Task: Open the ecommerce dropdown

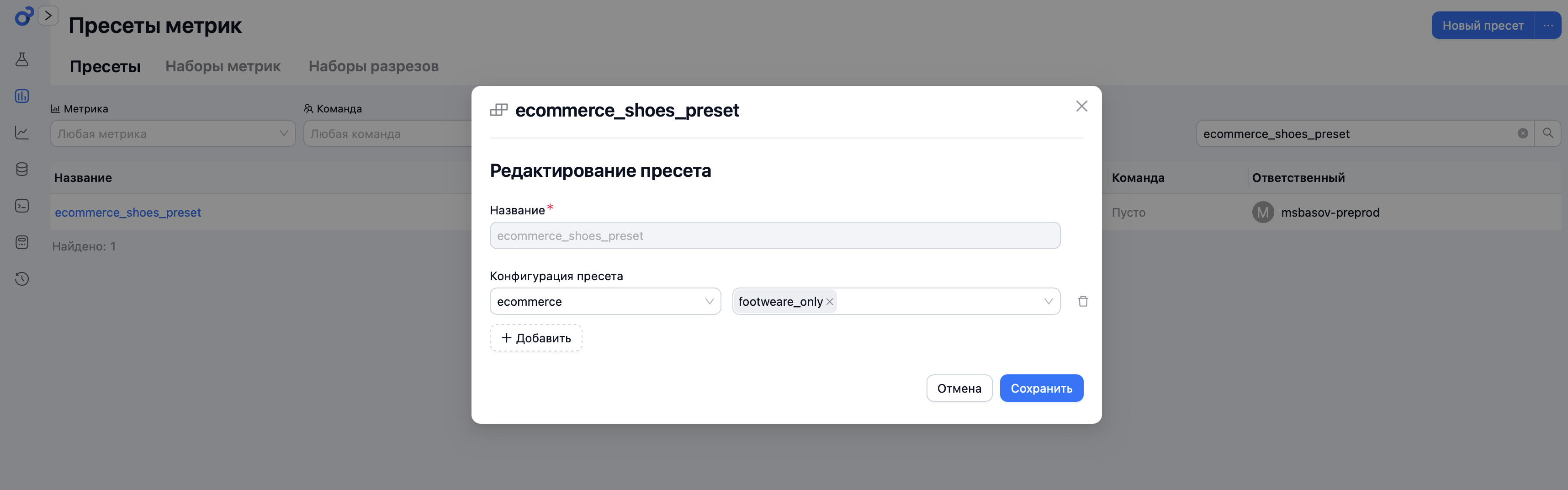Action: tap(605, 301)
